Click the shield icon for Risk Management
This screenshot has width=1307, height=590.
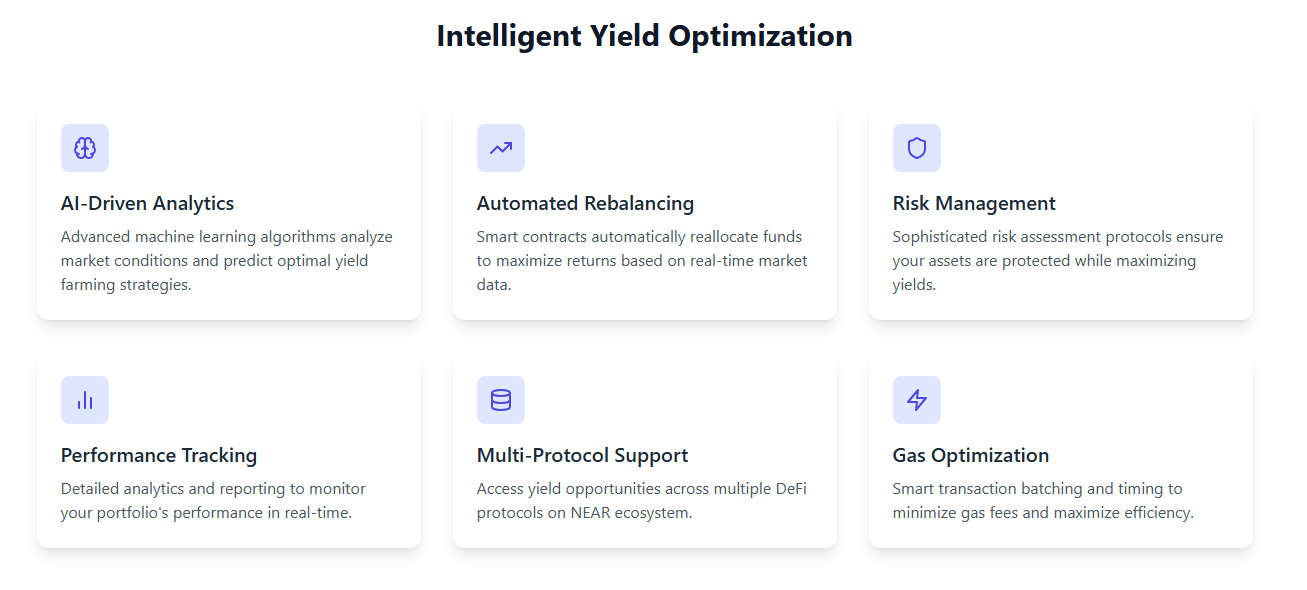pyautogui.click(x=917, y=148)
